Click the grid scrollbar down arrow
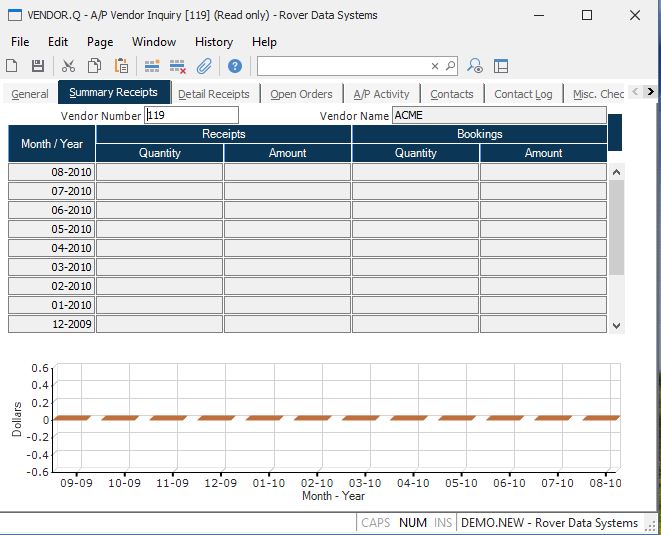This screenshot has height=535, width=661. click(616, 325)
